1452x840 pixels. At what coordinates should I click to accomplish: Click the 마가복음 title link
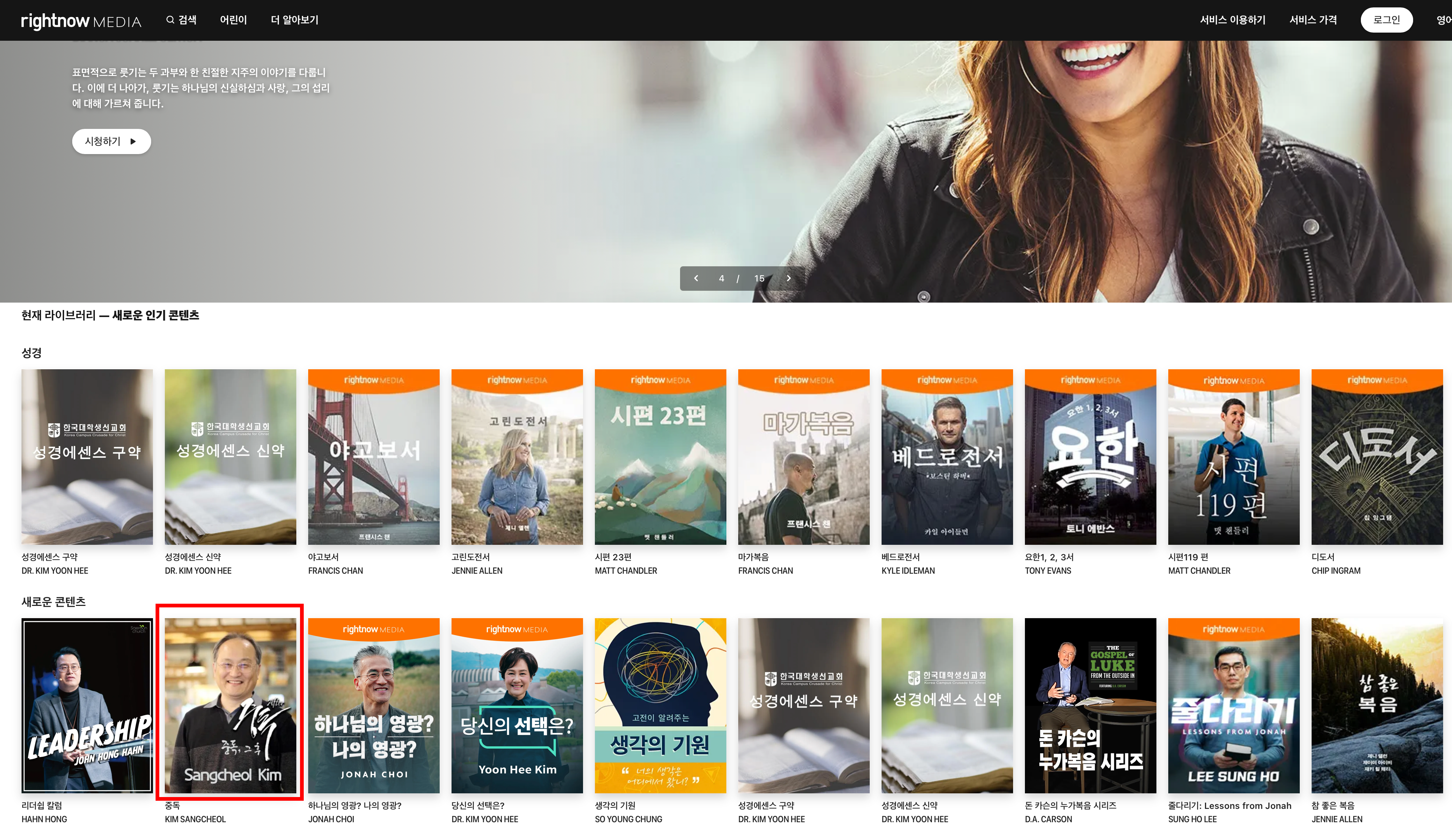click(x=753, y=557)
